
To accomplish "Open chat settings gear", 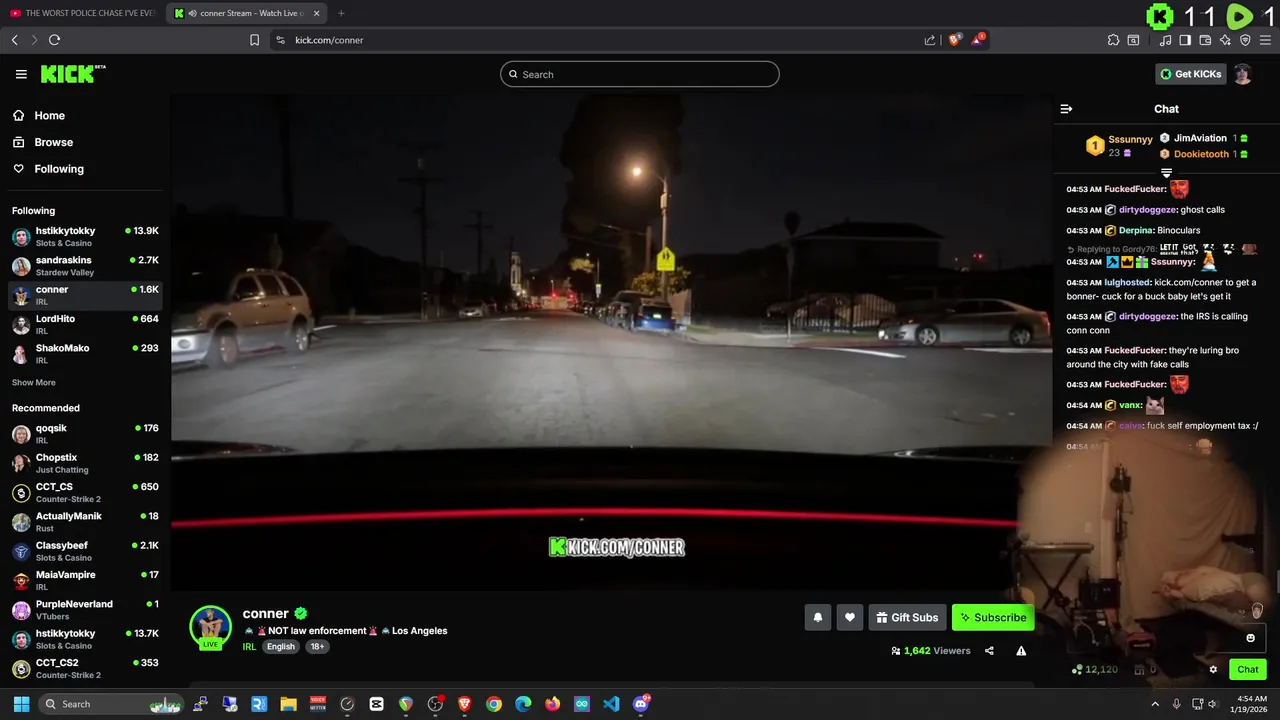I will click(x=1213, y=670).
